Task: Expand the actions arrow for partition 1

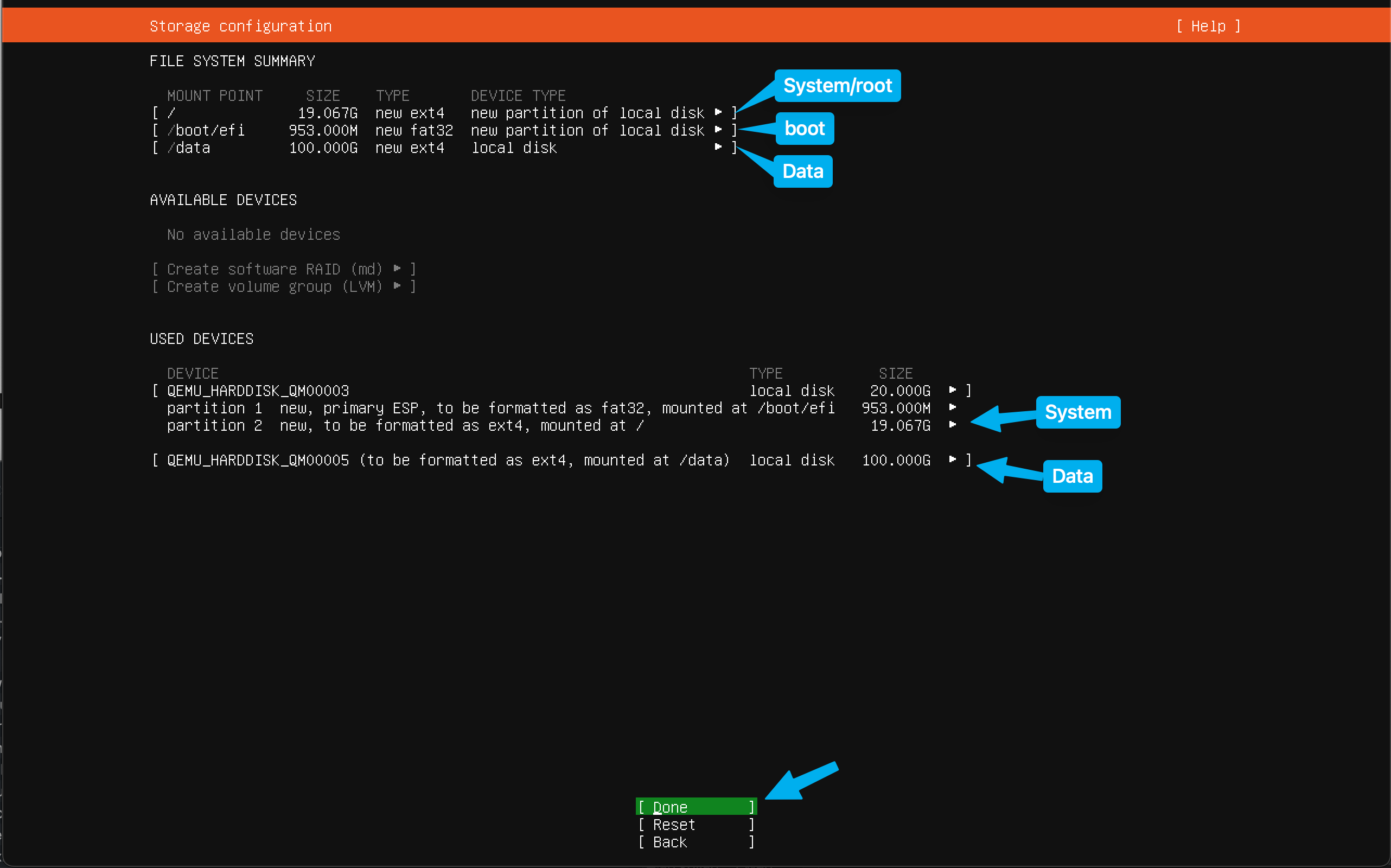Action: point(953,407)
